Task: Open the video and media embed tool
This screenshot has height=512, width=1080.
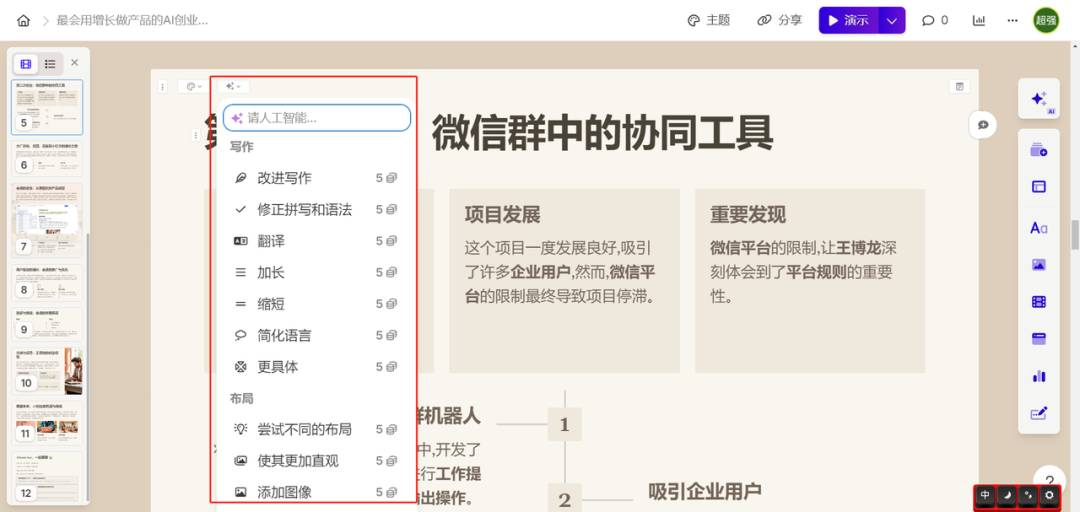Action: [1038, 302]
